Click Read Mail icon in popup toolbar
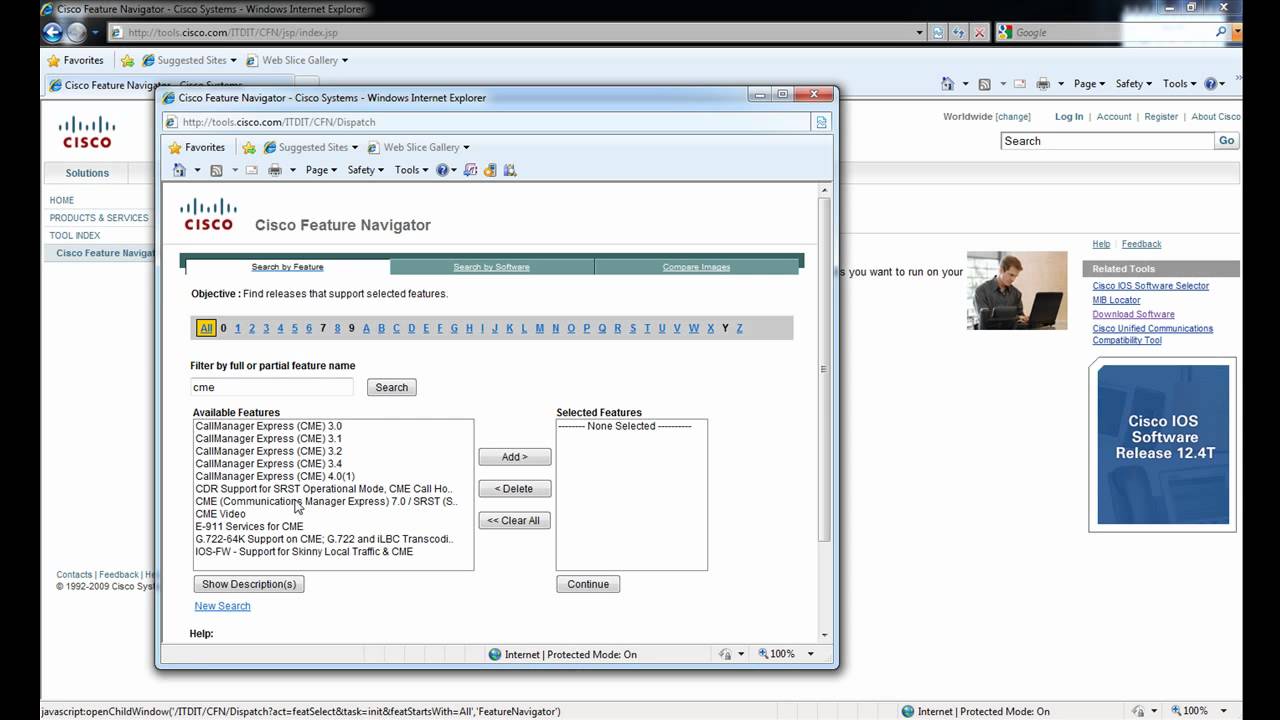 tap(252, 170)
